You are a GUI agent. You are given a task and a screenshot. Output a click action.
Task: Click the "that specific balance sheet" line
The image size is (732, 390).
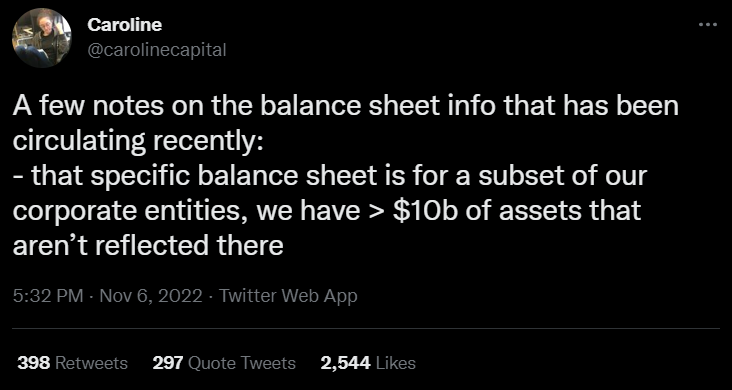point(330,177)
